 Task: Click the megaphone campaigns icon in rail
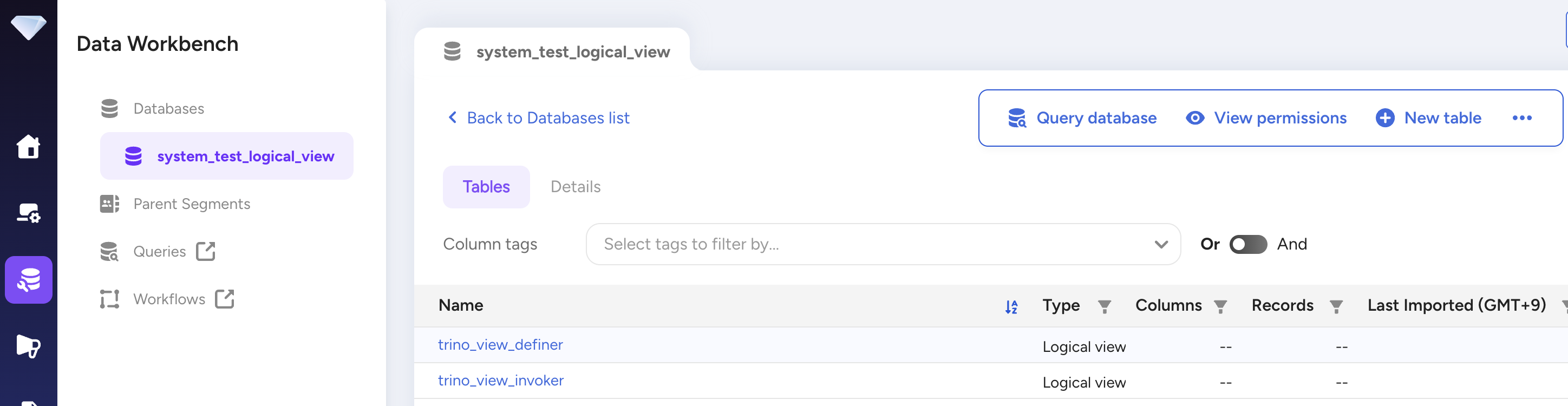tap(28, 346)
